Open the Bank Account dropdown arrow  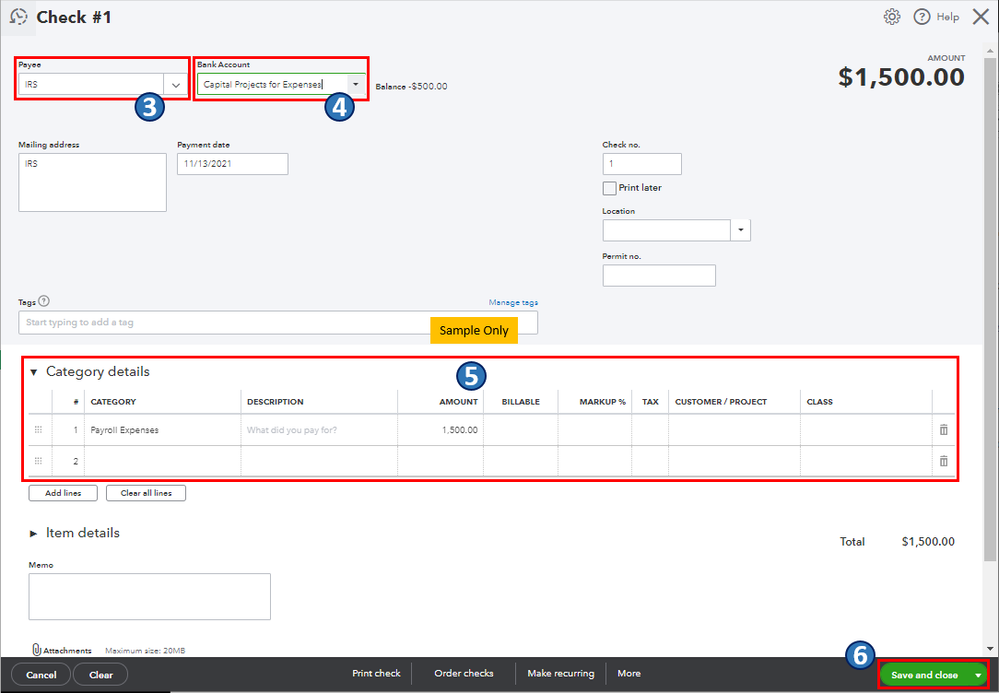[356, 84]
